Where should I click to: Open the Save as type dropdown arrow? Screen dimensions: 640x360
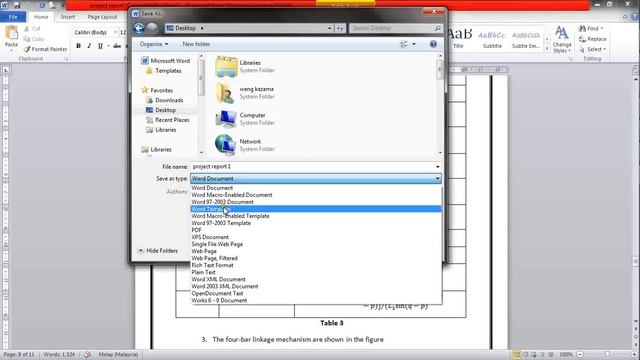(x=438, y=179)
